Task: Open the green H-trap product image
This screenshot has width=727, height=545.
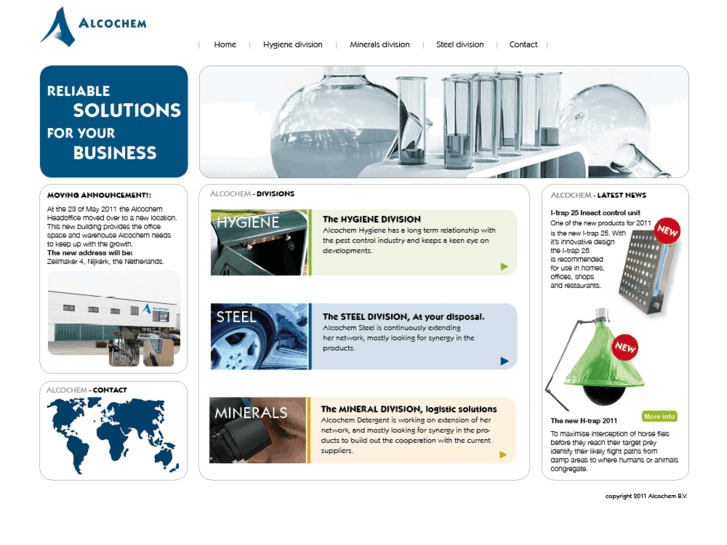Action: (x=596, y=358)
